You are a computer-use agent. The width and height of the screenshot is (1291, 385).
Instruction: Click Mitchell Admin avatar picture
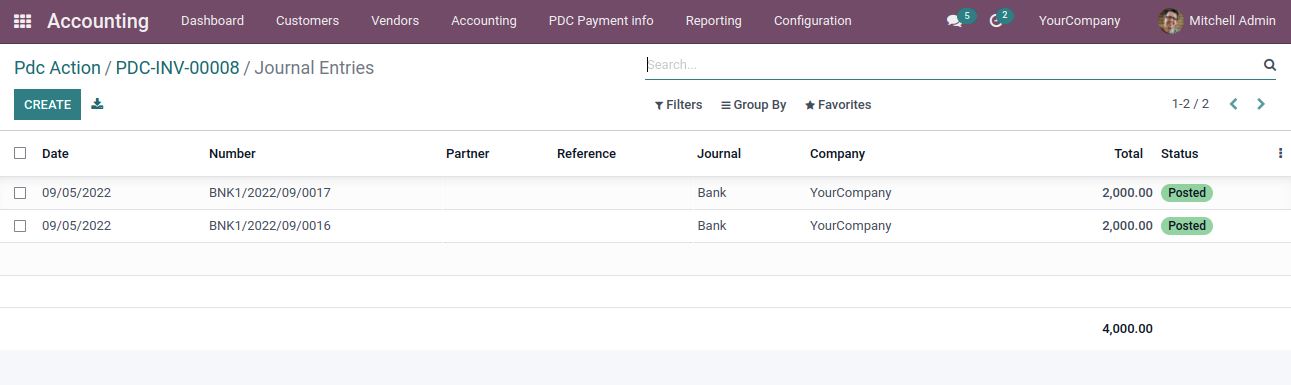coord(1170,21)
